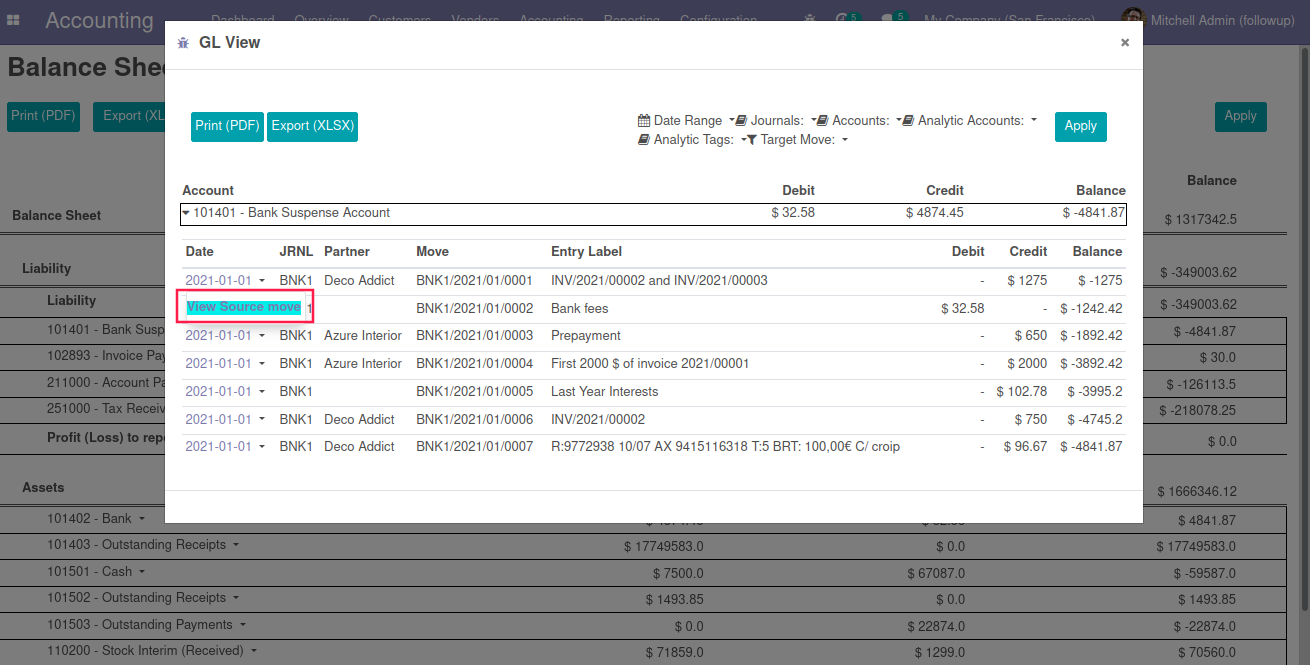
Task: Open the Accounts filter dropdown
Action: pos(859,120)
